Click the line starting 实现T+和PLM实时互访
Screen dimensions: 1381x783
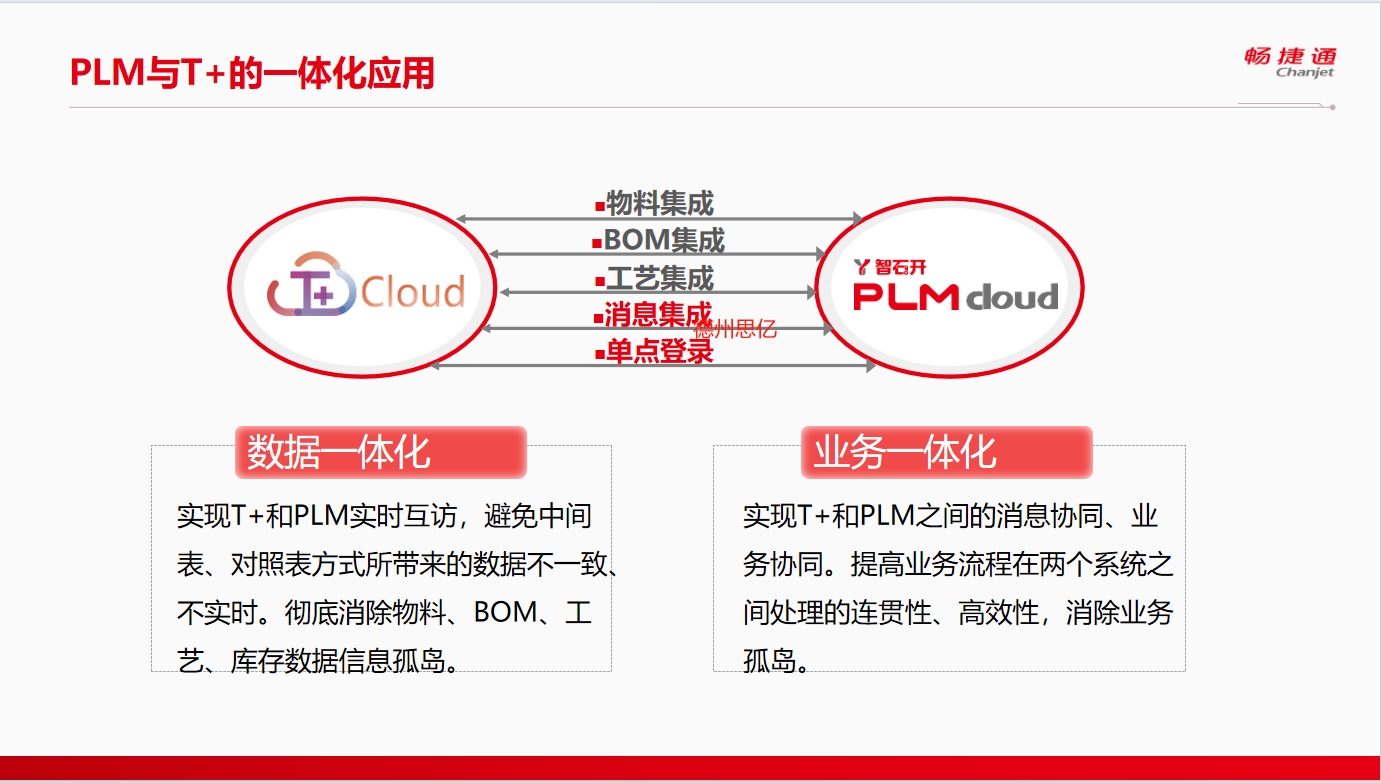(x=385, y=516)
